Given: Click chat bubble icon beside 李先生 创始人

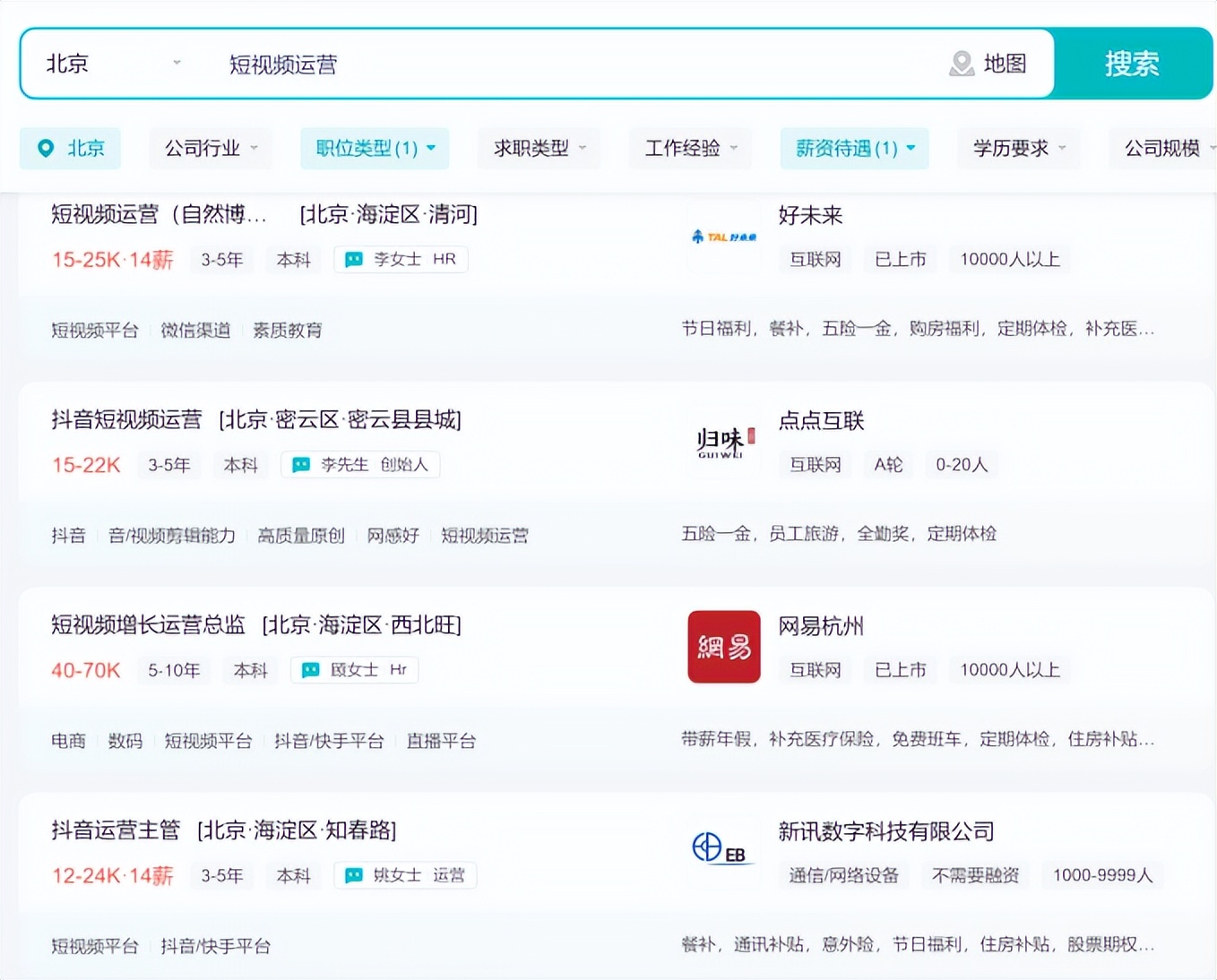Looking at the screenshot, I should point(300,464).
